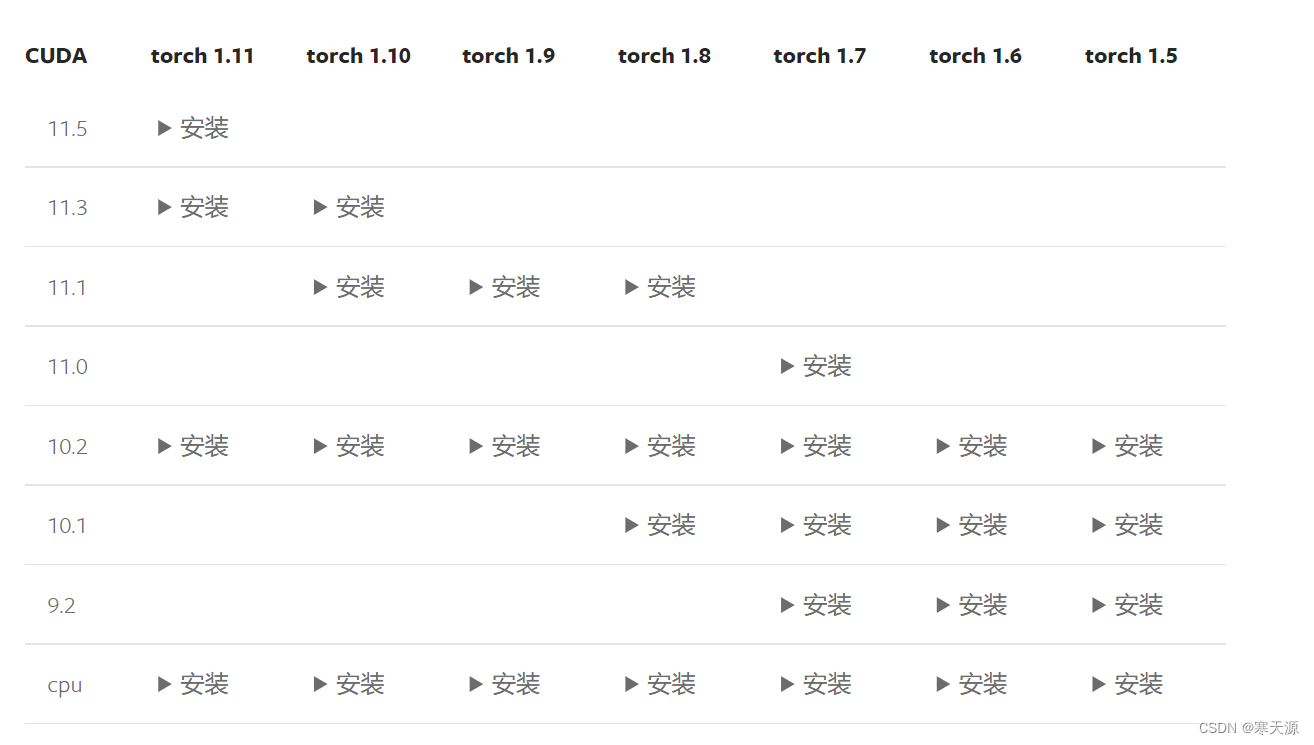Expand 安装 for cpu torch 1.5
1314x745 pixels.
tap(1129, 684)
